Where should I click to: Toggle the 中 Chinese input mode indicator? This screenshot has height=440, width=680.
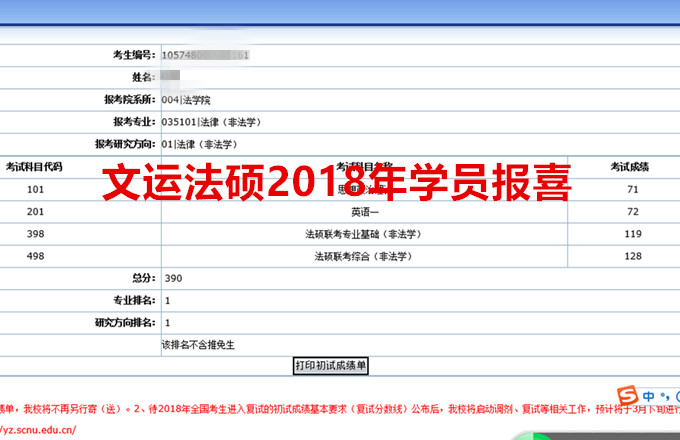coord(648,396)
